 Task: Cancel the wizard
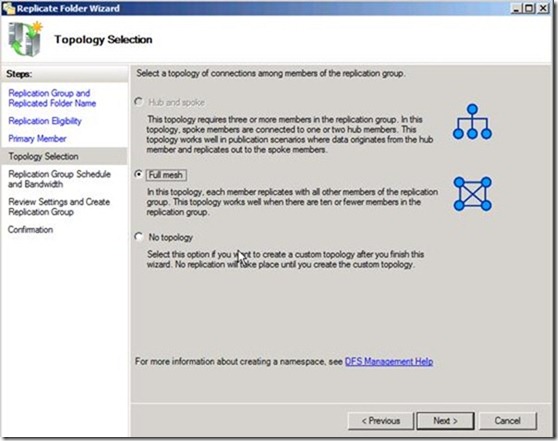(507, 421)
